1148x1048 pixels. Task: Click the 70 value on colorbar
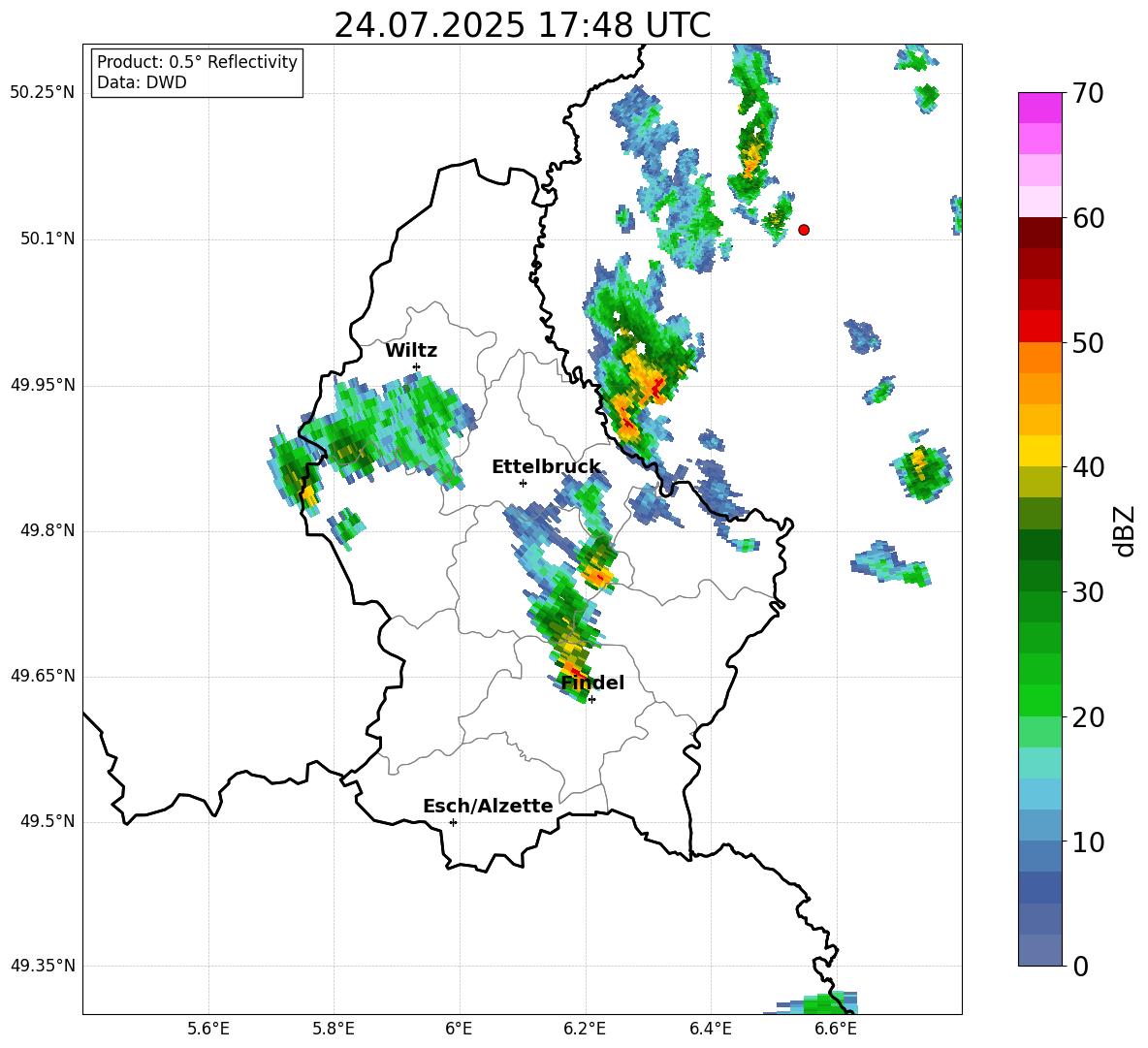pyautogui.click(x=1088, y=93)
